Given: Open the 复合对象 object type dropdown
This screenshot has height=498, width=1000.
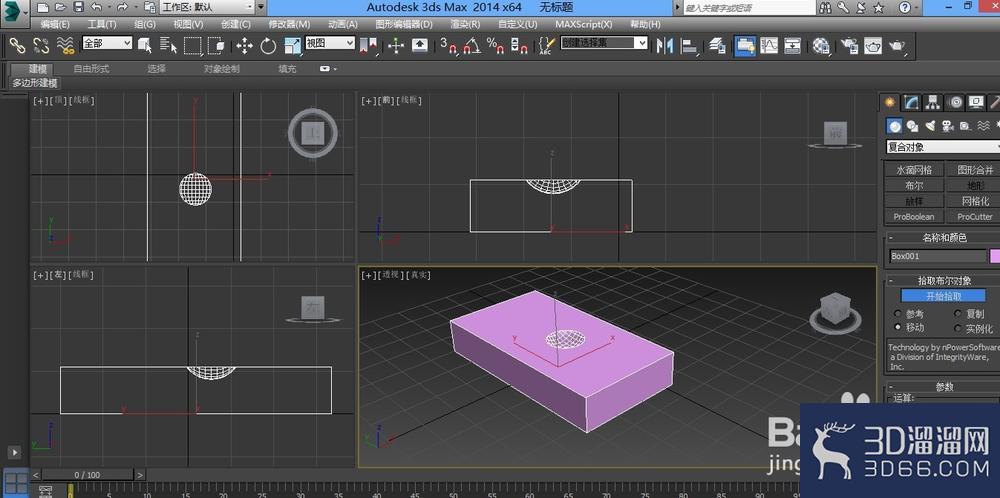Looking at the screenshot, I should point(943,147).
